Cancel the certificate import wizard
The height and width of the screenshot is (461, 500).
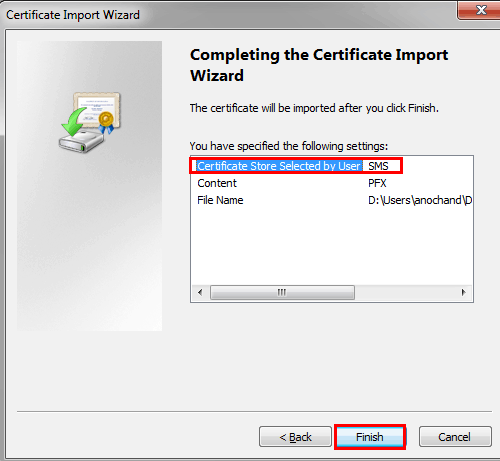point(455,437)
